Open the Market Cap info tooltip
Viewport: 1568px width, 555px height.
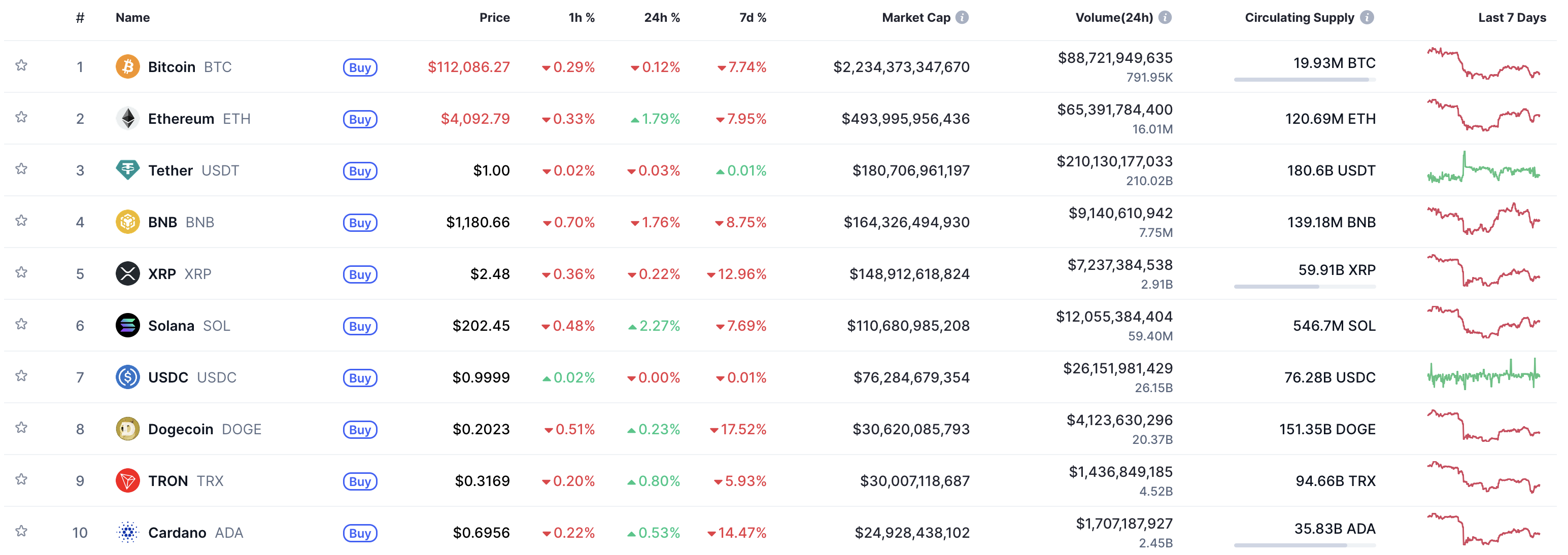point(962,17)
